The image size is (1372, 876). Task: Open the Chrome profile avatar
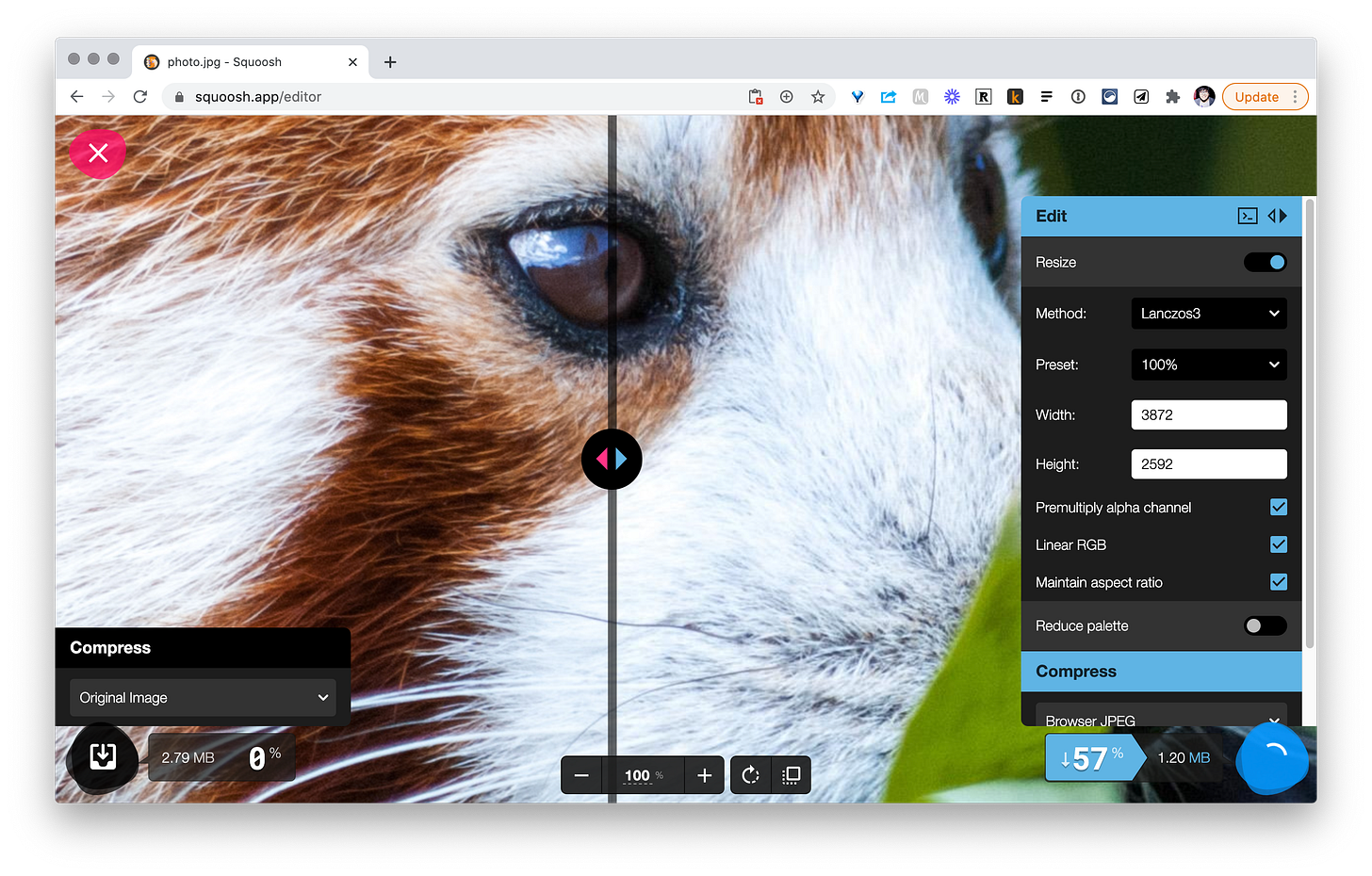1203,96
